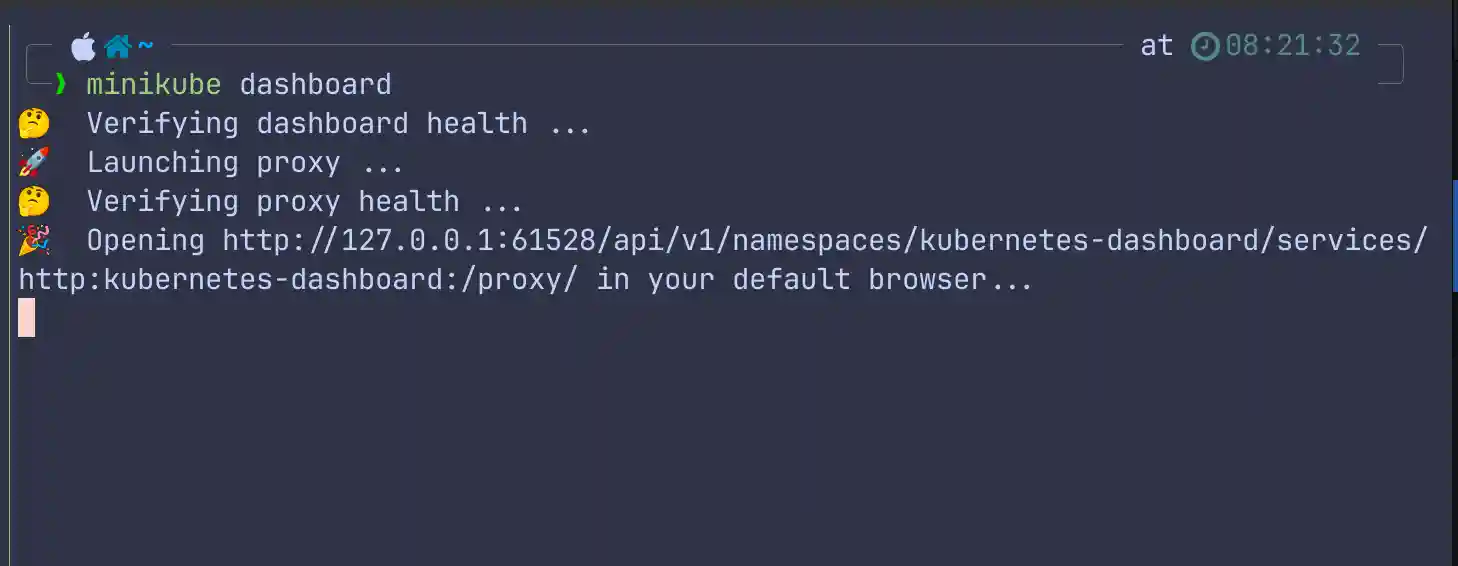Click the rocket emoji beside Launching proxy
1458x566 pixels.
pos(33,162)
